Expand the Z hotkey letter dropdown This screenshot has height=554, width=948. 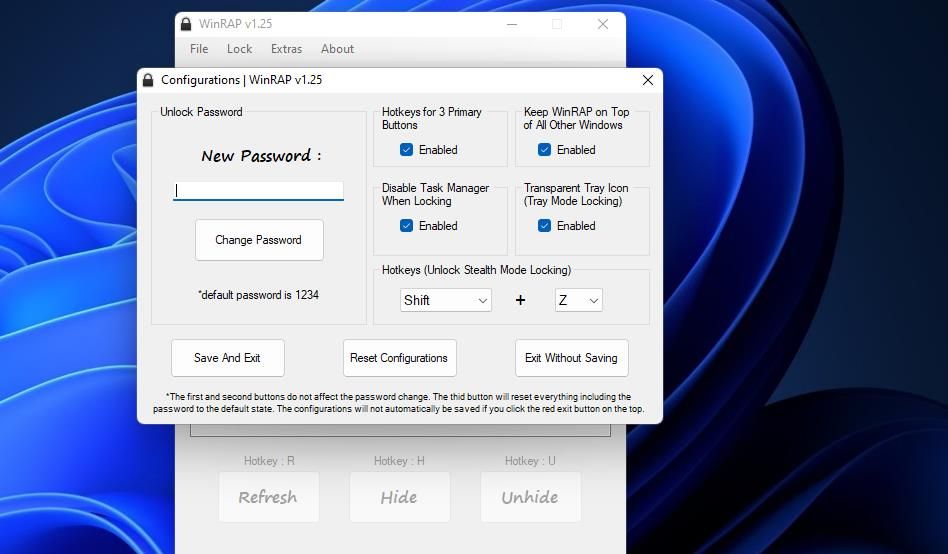tap(578, 300)
